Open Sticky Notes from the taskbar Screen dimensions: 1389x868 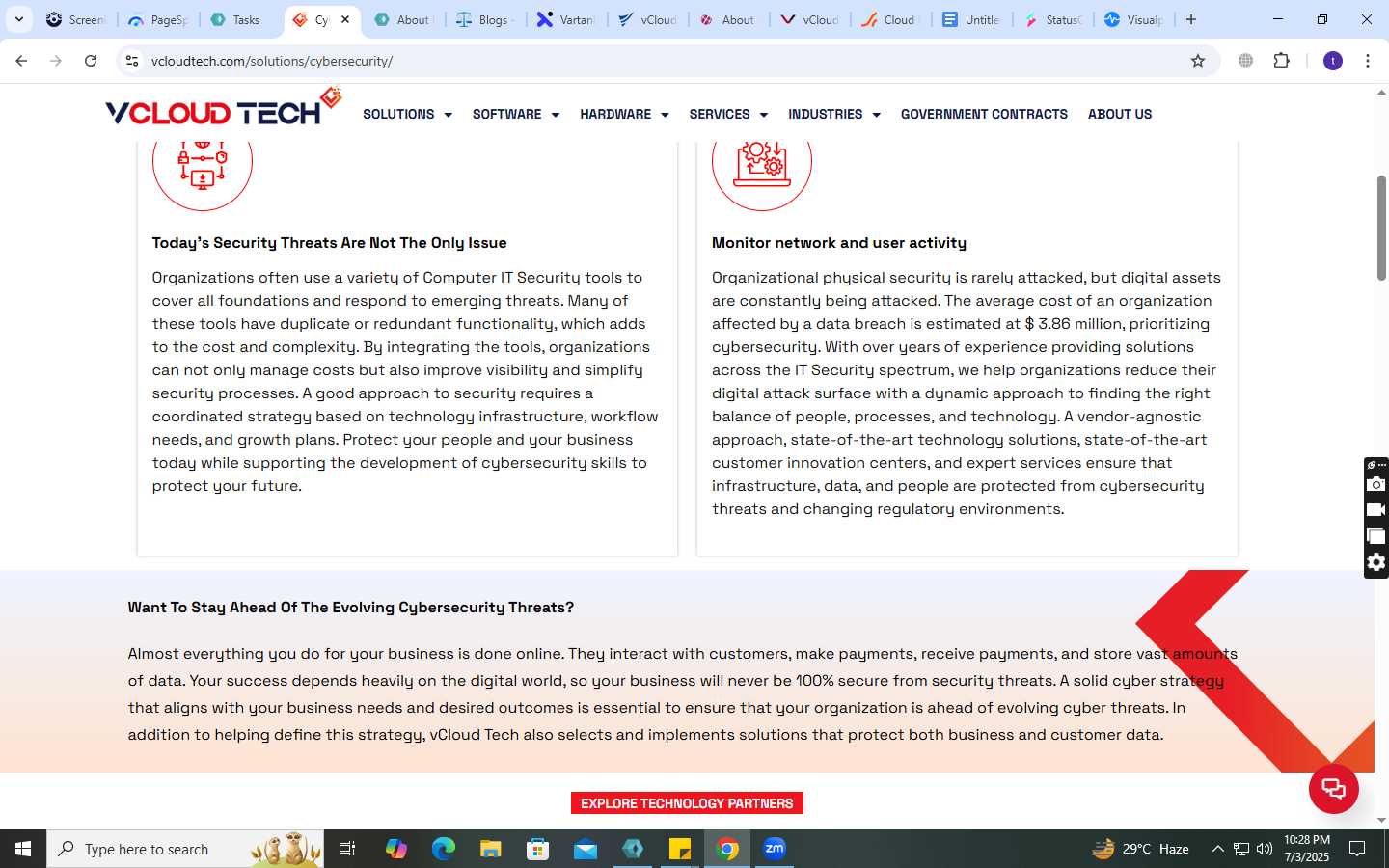(680, 849)
